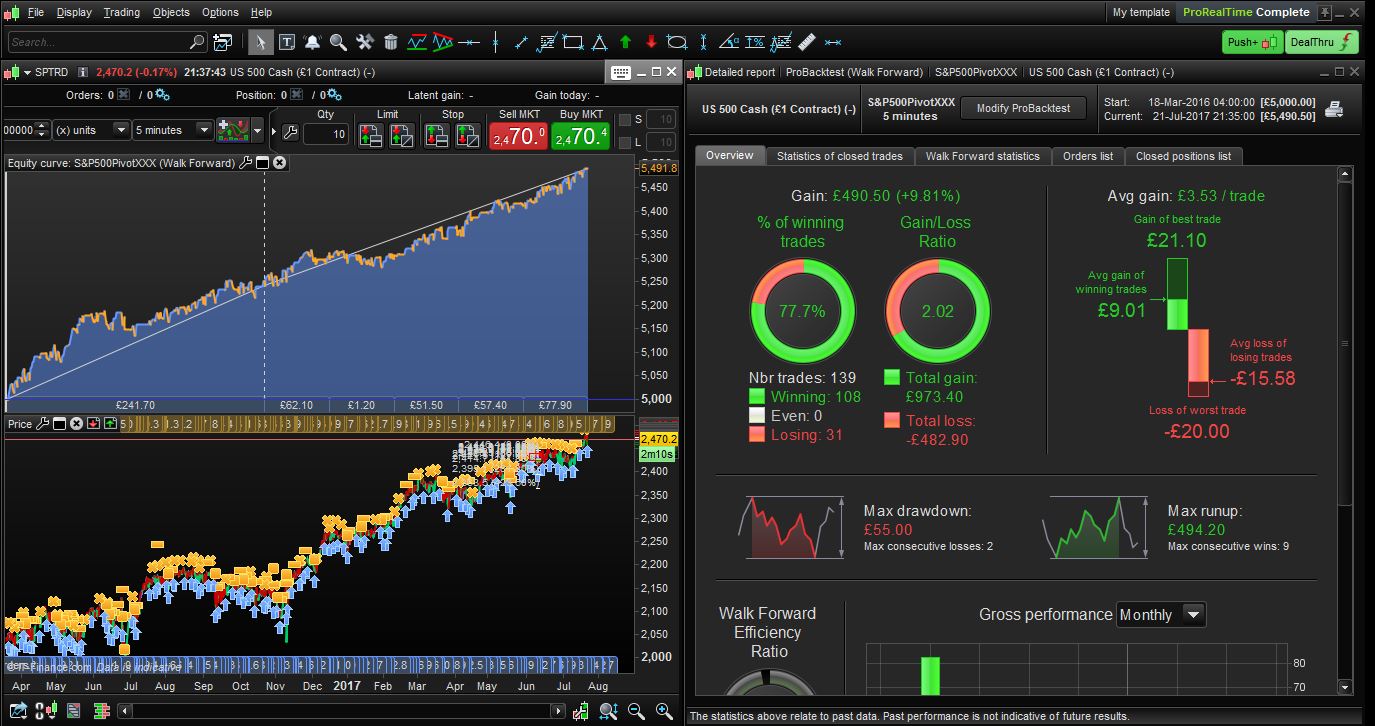Click the Qty input field

click(326, 134)
